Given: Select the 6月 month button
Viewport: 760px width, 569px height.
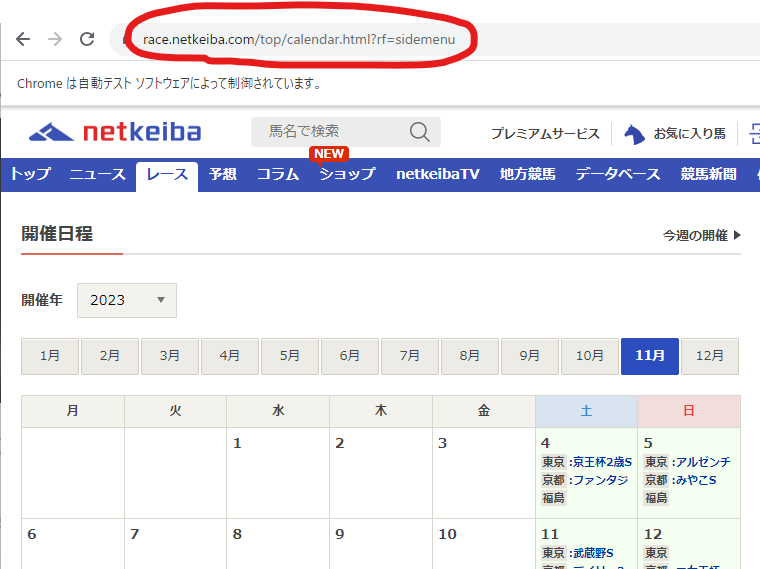Looking at the screenshot, I should (350, 356).
